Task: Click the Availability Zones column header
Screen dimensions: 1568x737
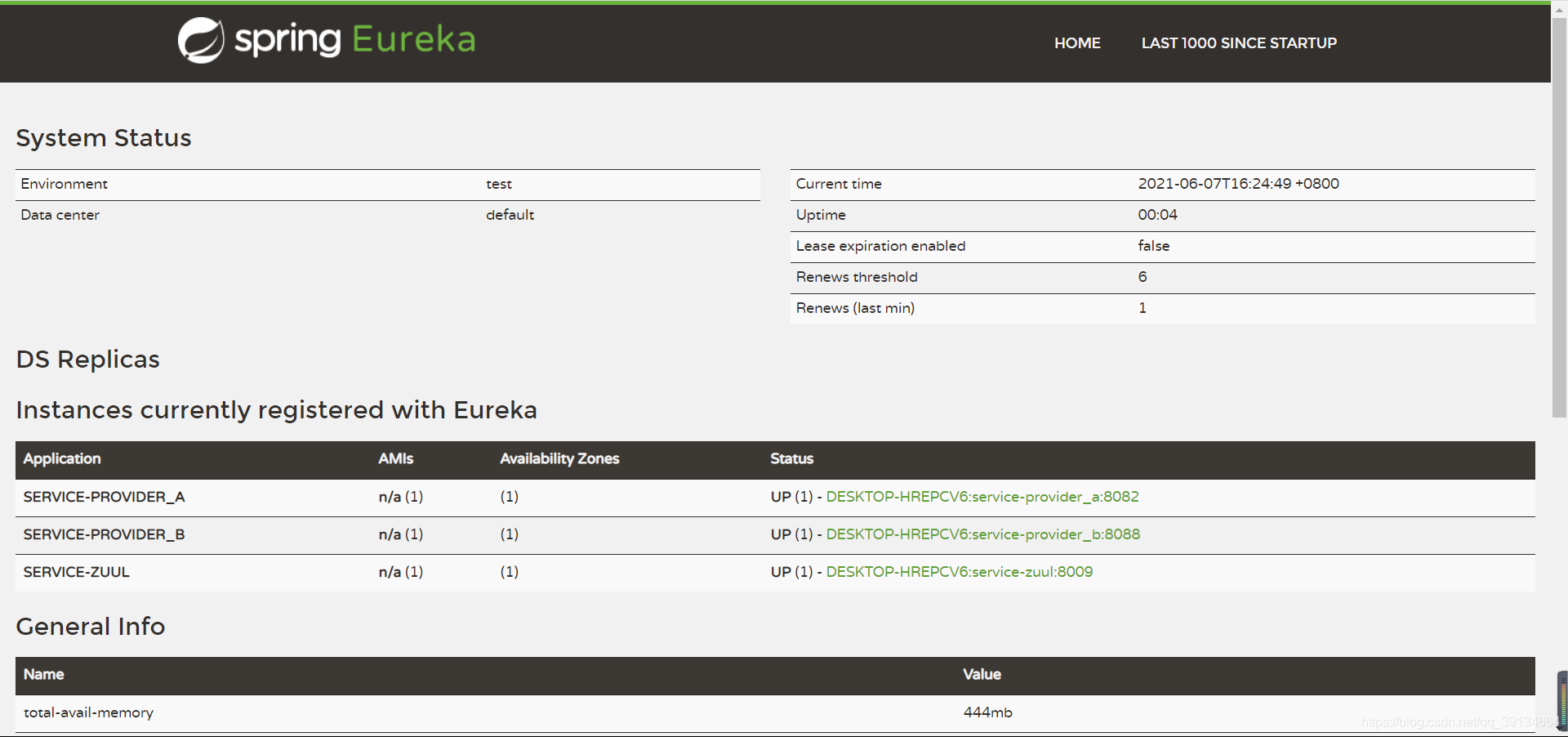Action: click(x=559, y=459)
